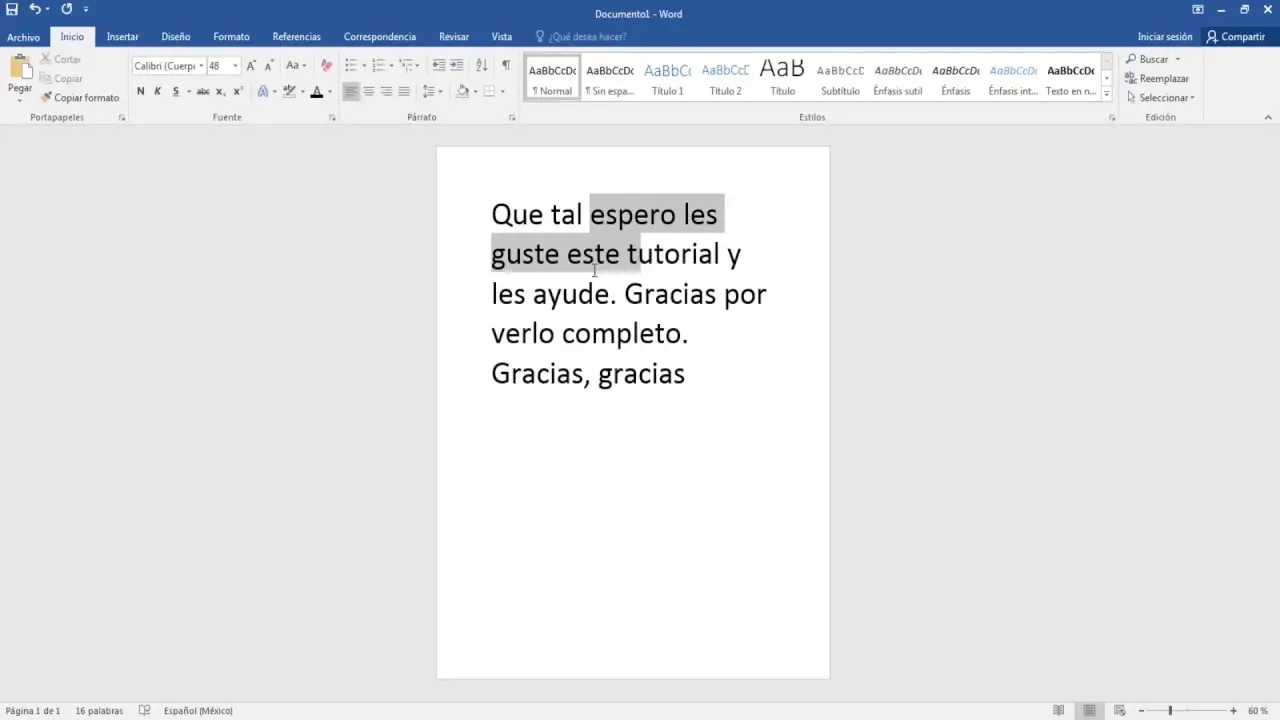Toggle Italic formatting

click(157, 92)
